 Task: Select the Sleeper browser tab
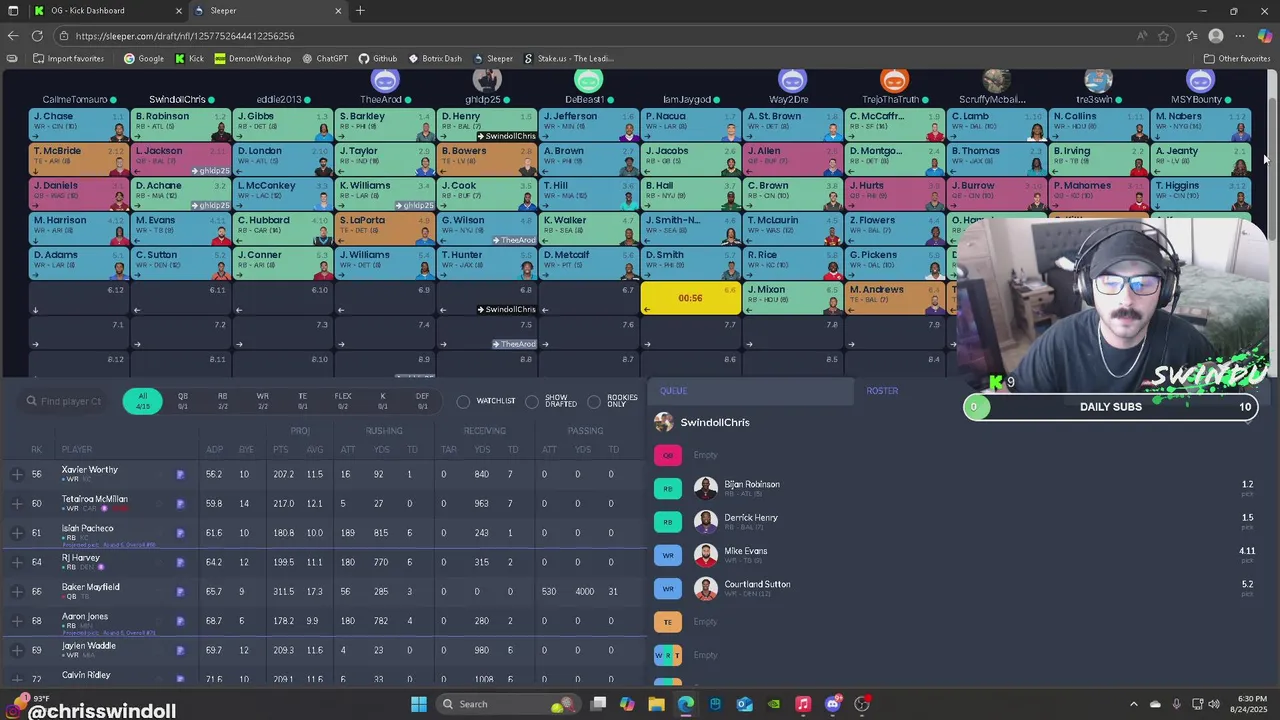point(268,11)
